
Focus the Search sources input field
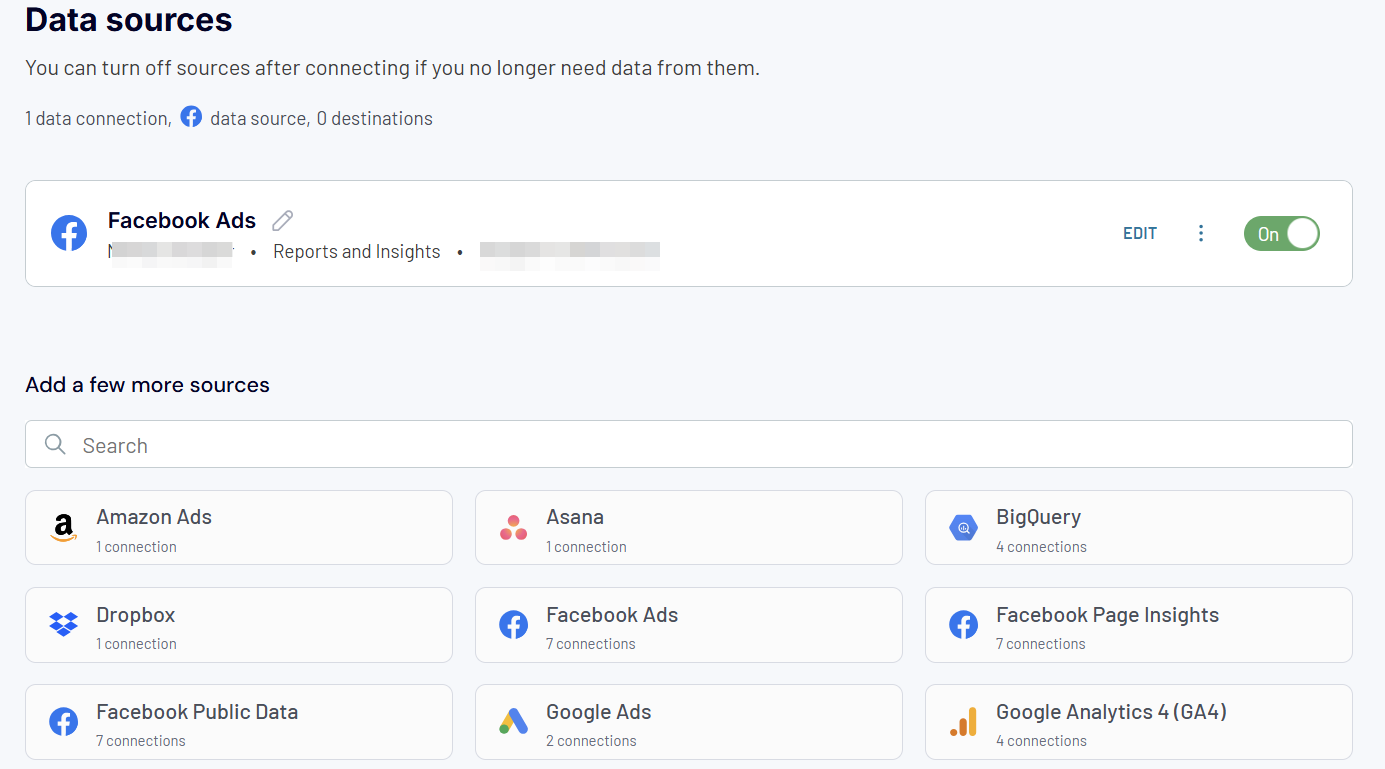(689, 444)
